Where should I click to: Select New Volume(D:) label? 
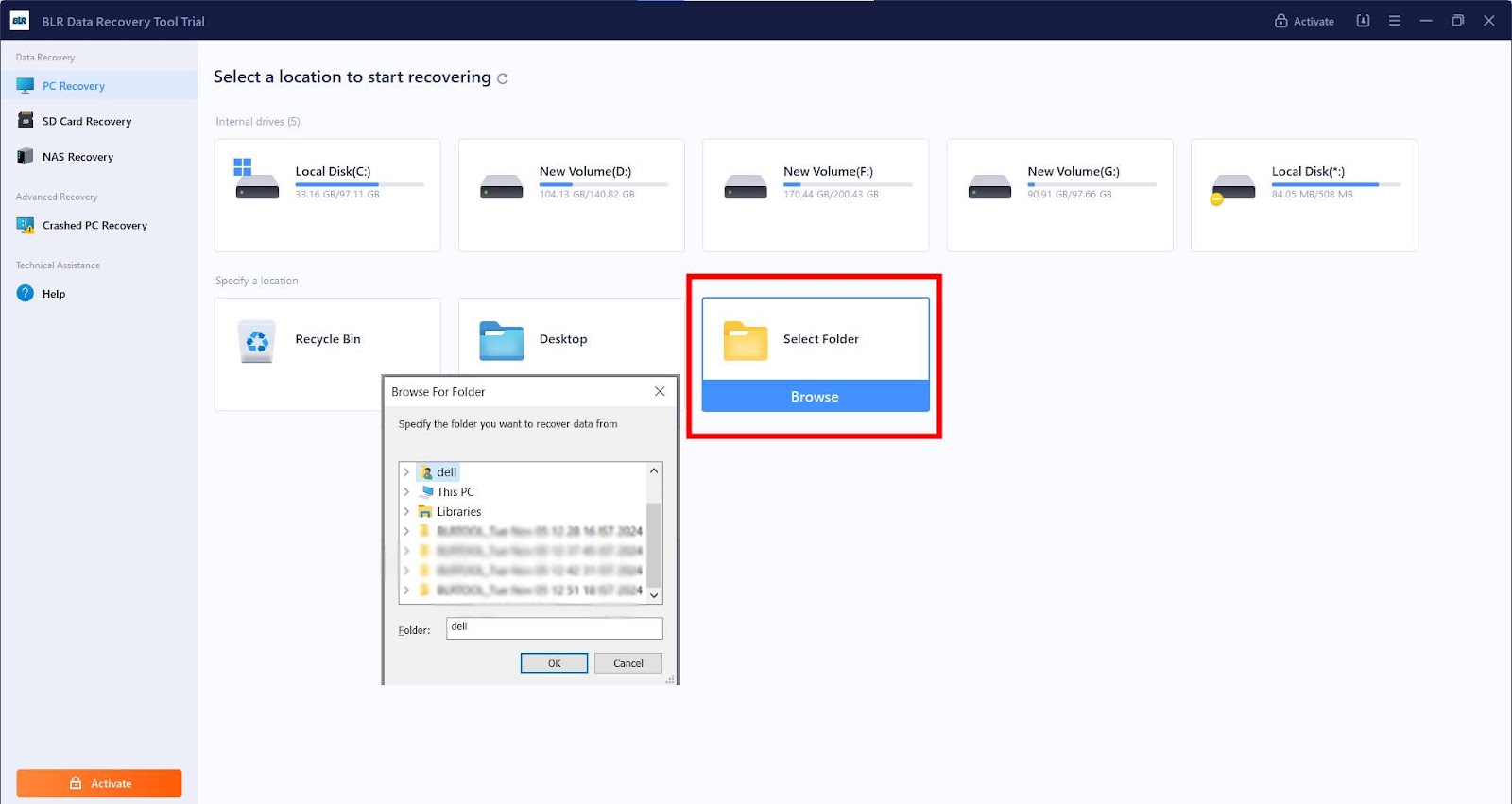click(x=585, y=171)
